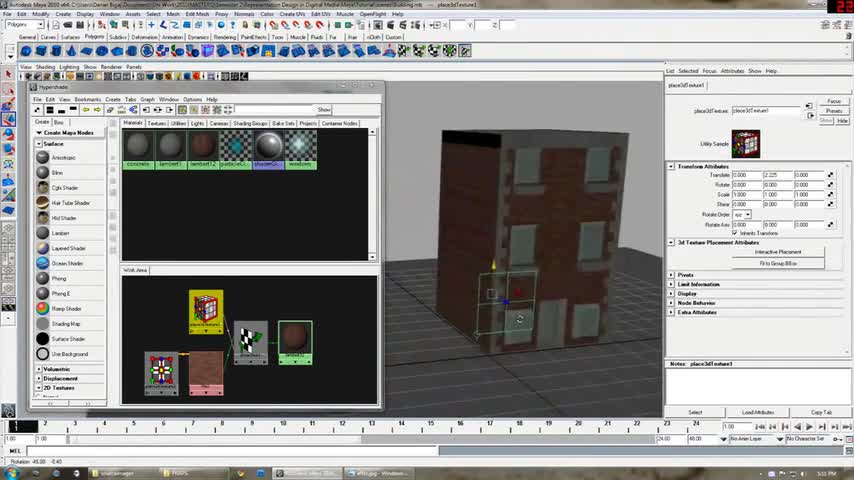Click the Copy Tab button
The image size is (854, 480).
(821, 412)
